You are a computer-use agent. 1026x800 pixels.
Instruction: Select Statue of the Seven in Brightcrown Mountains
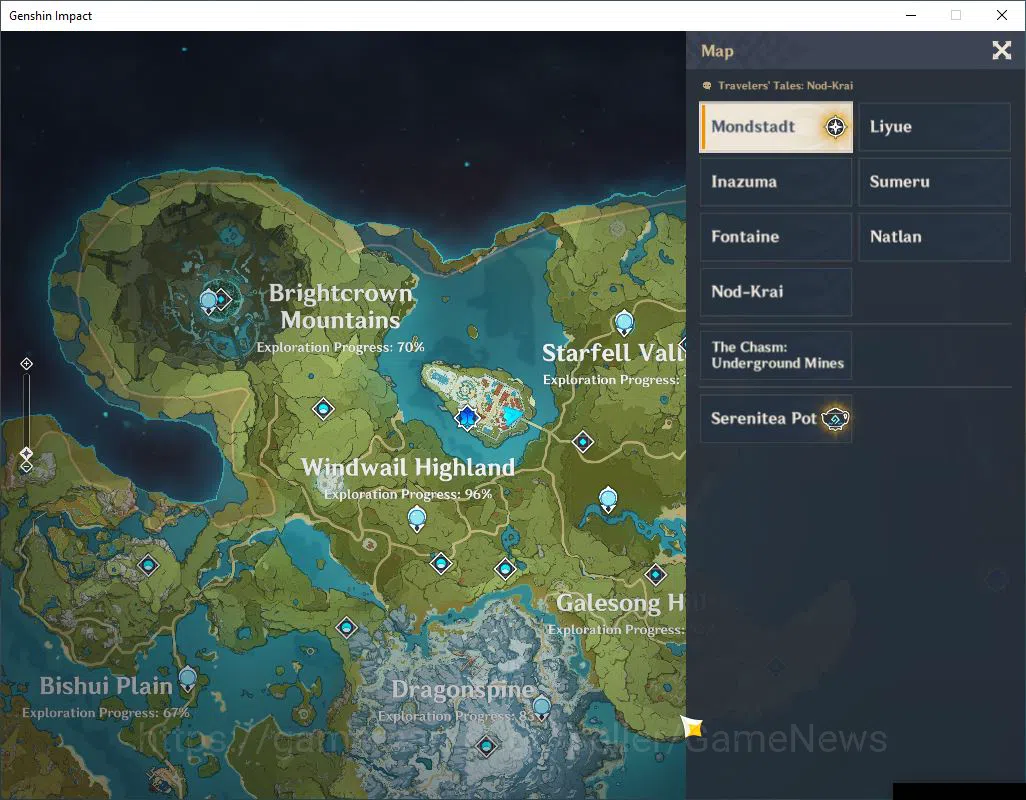(x=208, y=302)
